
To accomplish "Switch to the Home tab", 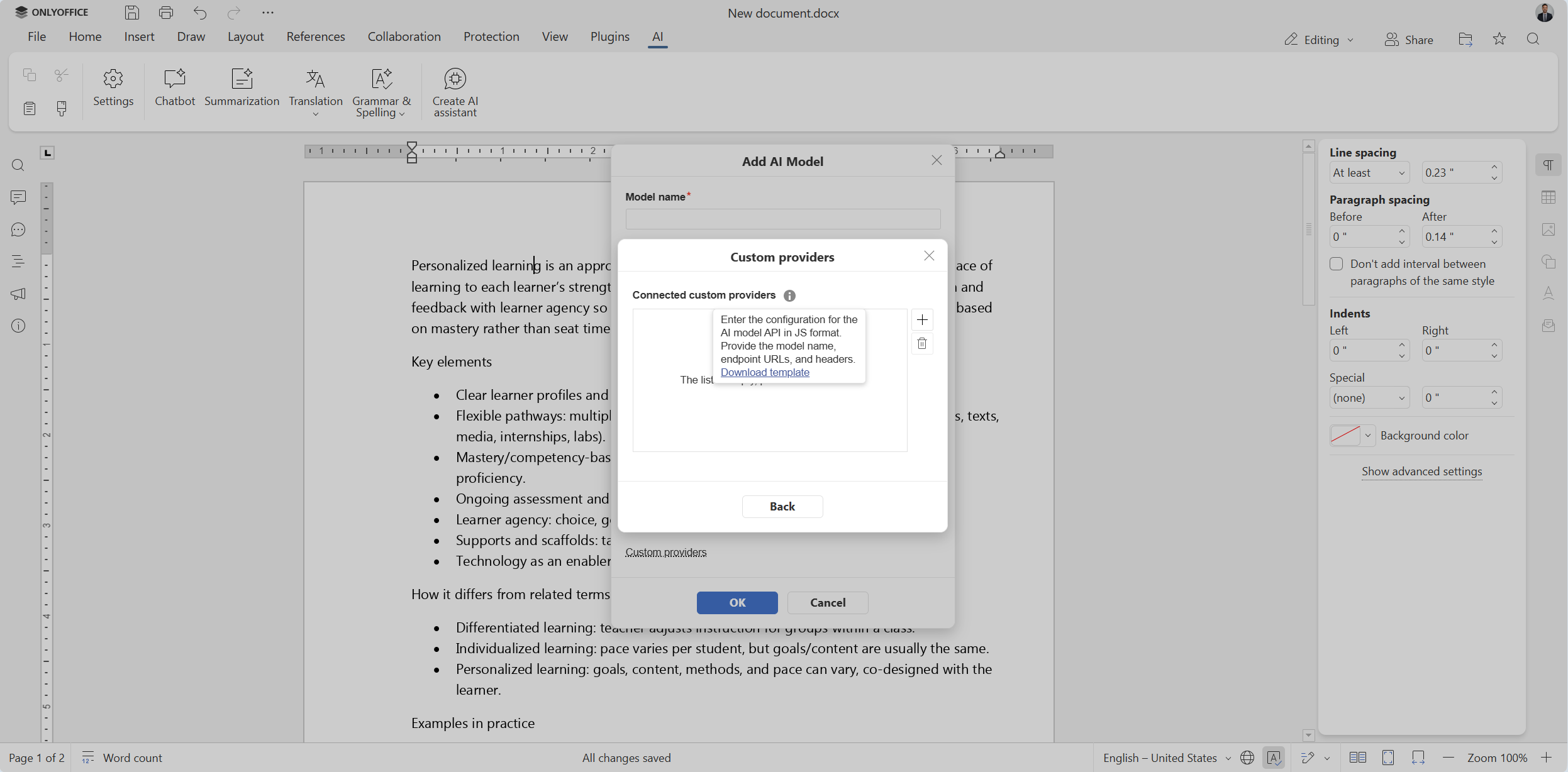I will tap(85, 36).
